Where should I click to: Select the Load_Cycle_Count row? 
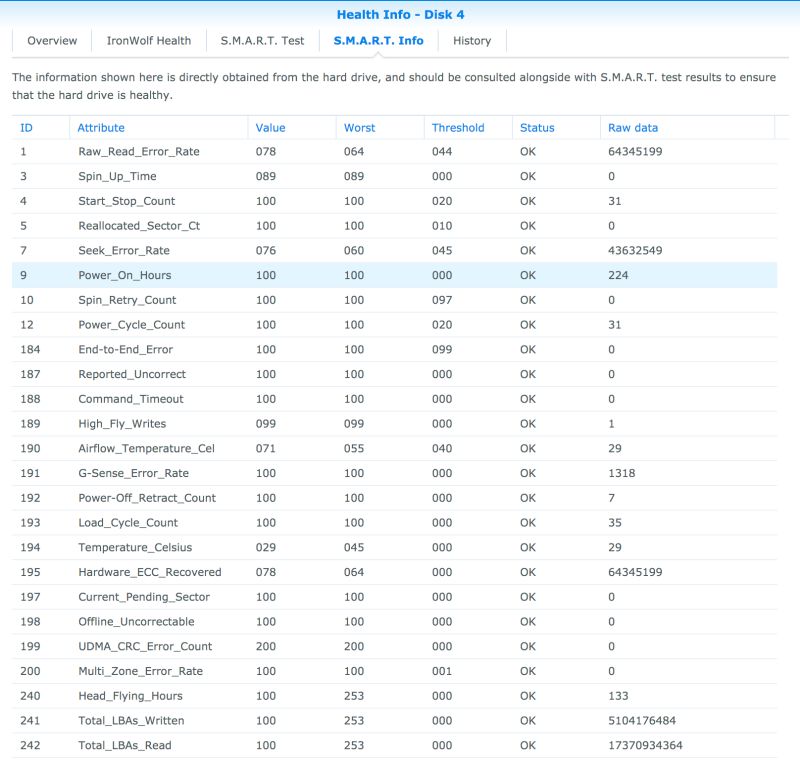tap(394, 523)
